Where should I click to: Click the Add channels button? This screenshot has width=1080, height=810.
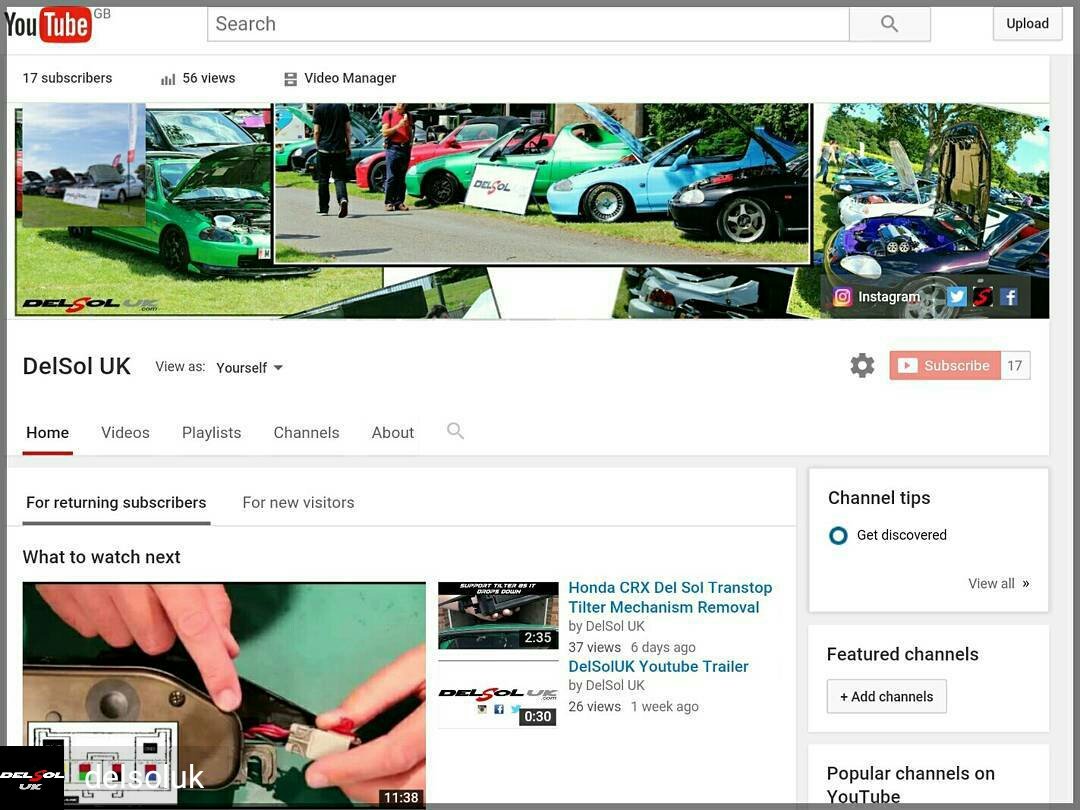(886, 696)
